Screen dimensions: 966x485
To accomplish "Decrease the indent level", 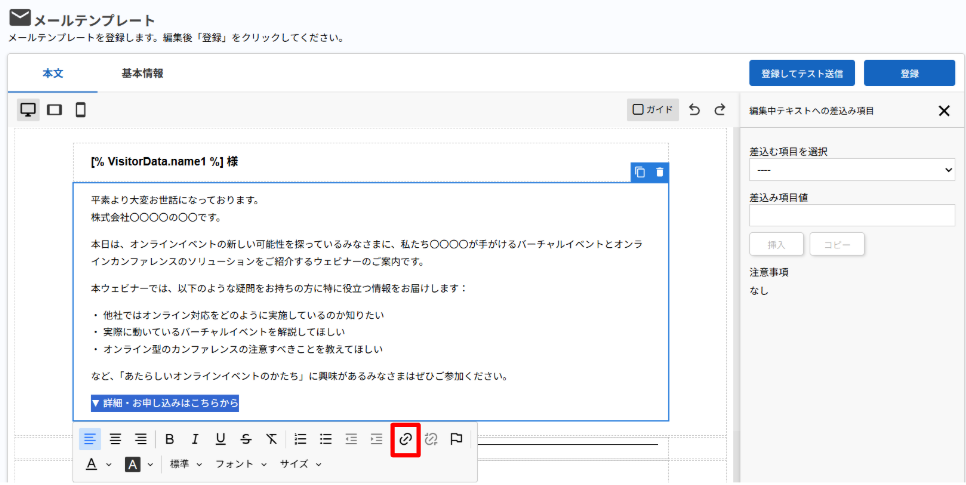I will [x=351, y=439].
